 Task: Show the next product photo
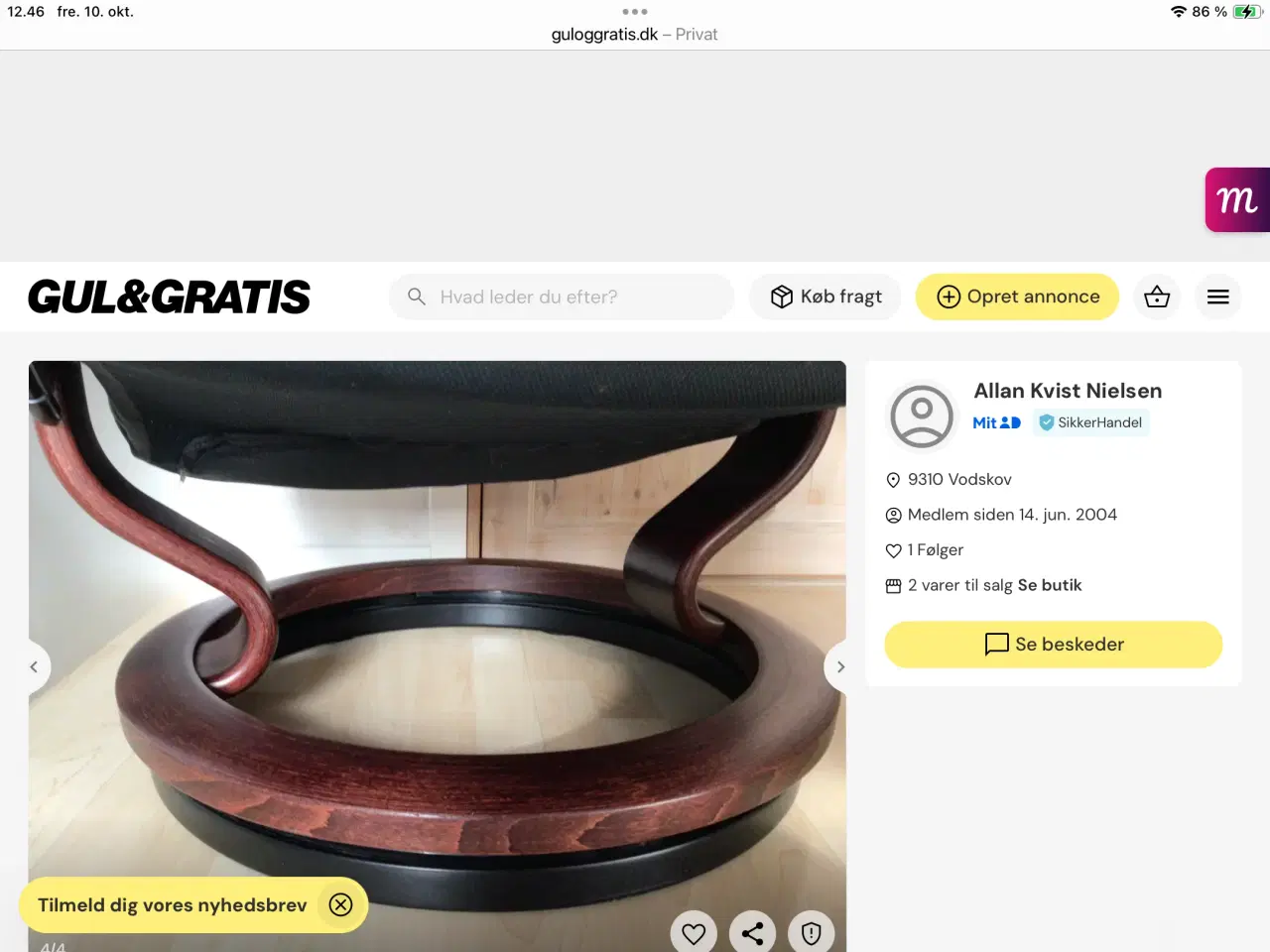(x=839, y=666)
